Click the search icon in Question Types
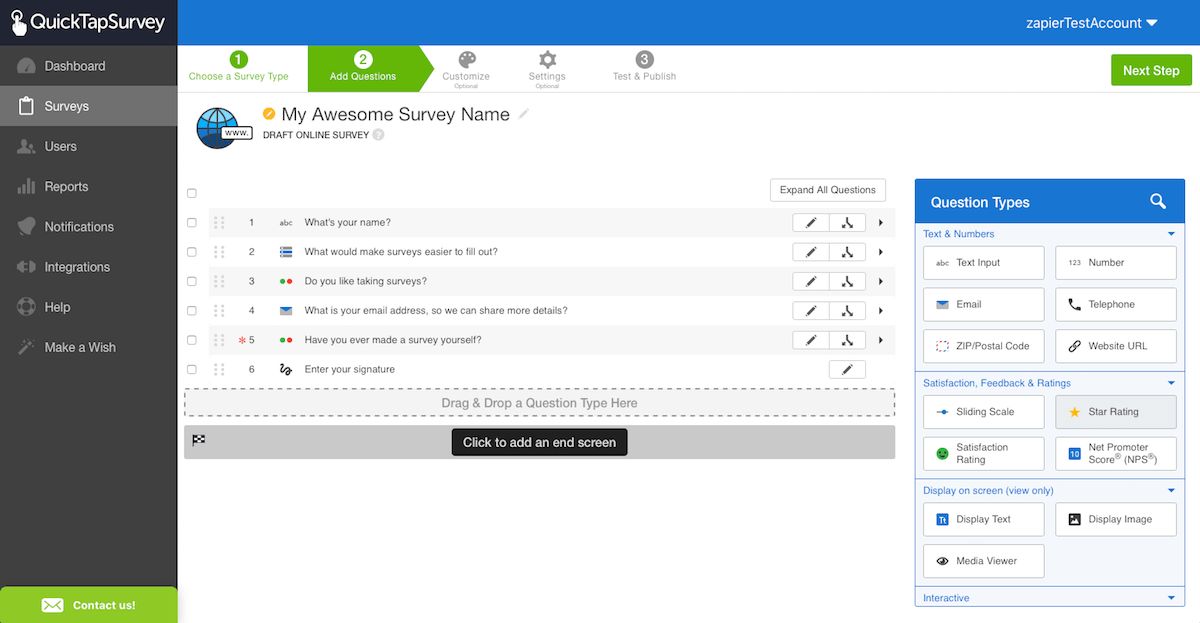 [1158, 201]
